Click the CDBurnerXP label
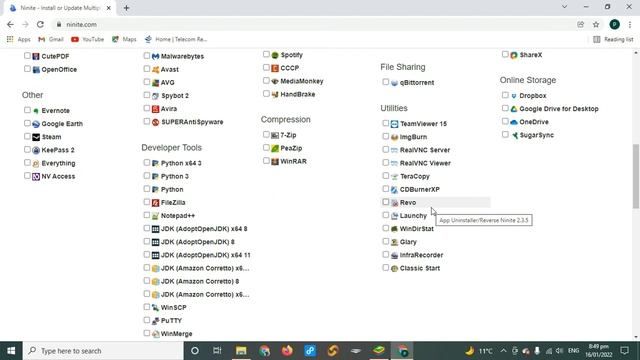This screenshot has width=640, height=360. coord(420,189)
